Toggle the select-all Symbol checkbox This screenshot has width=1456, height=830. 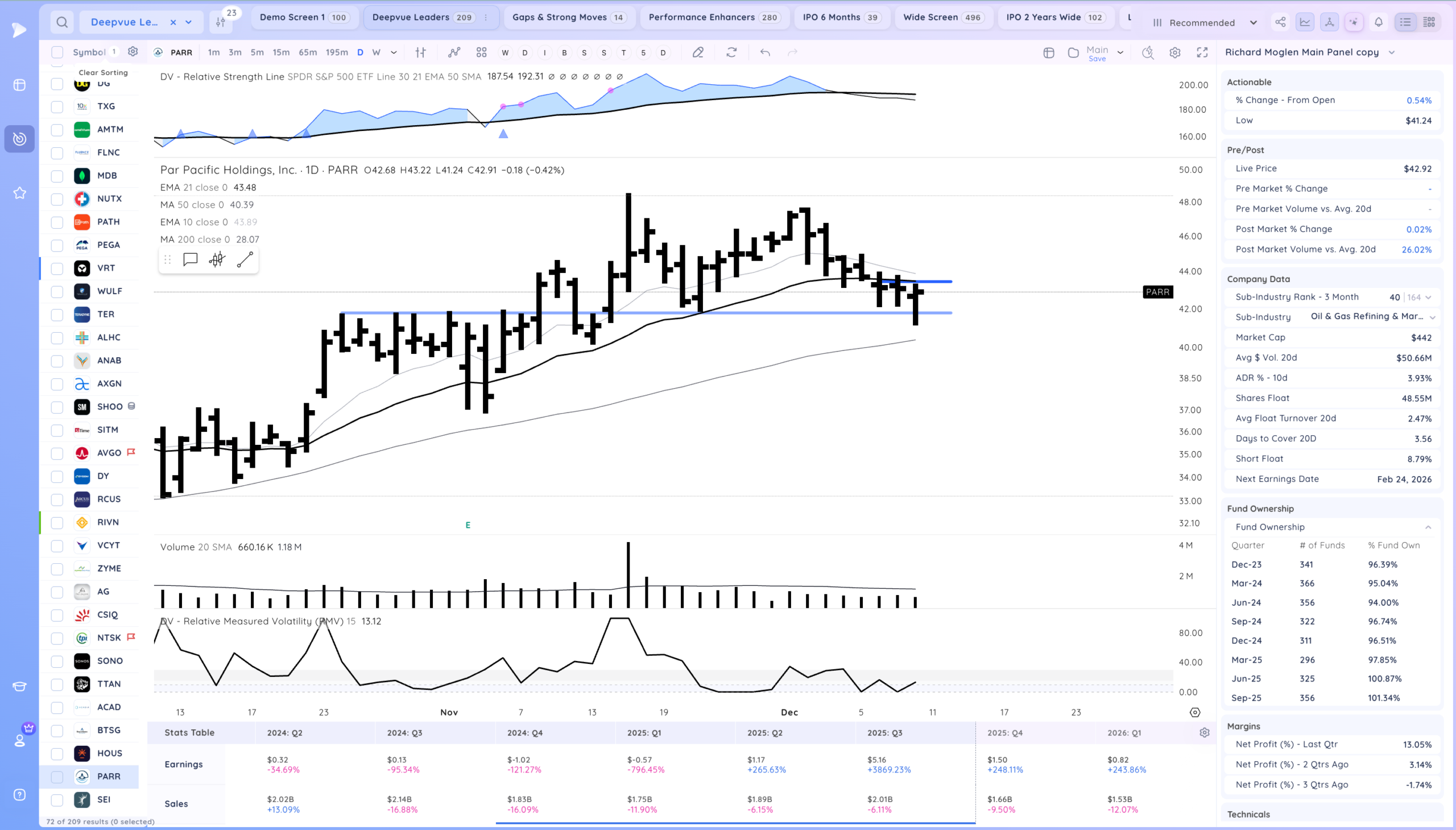57,52
